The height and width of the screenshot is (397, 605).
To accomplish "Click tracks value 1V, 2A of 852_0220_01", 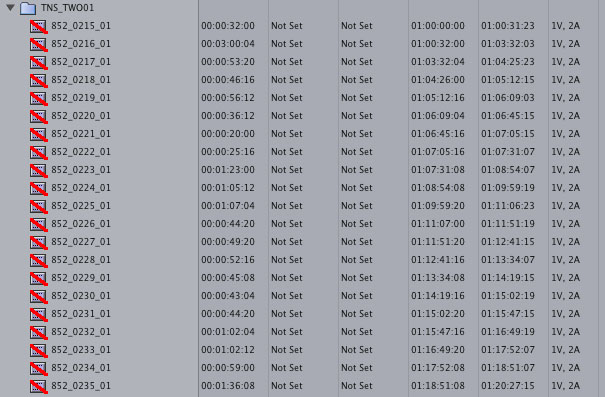I will point(566,116).
